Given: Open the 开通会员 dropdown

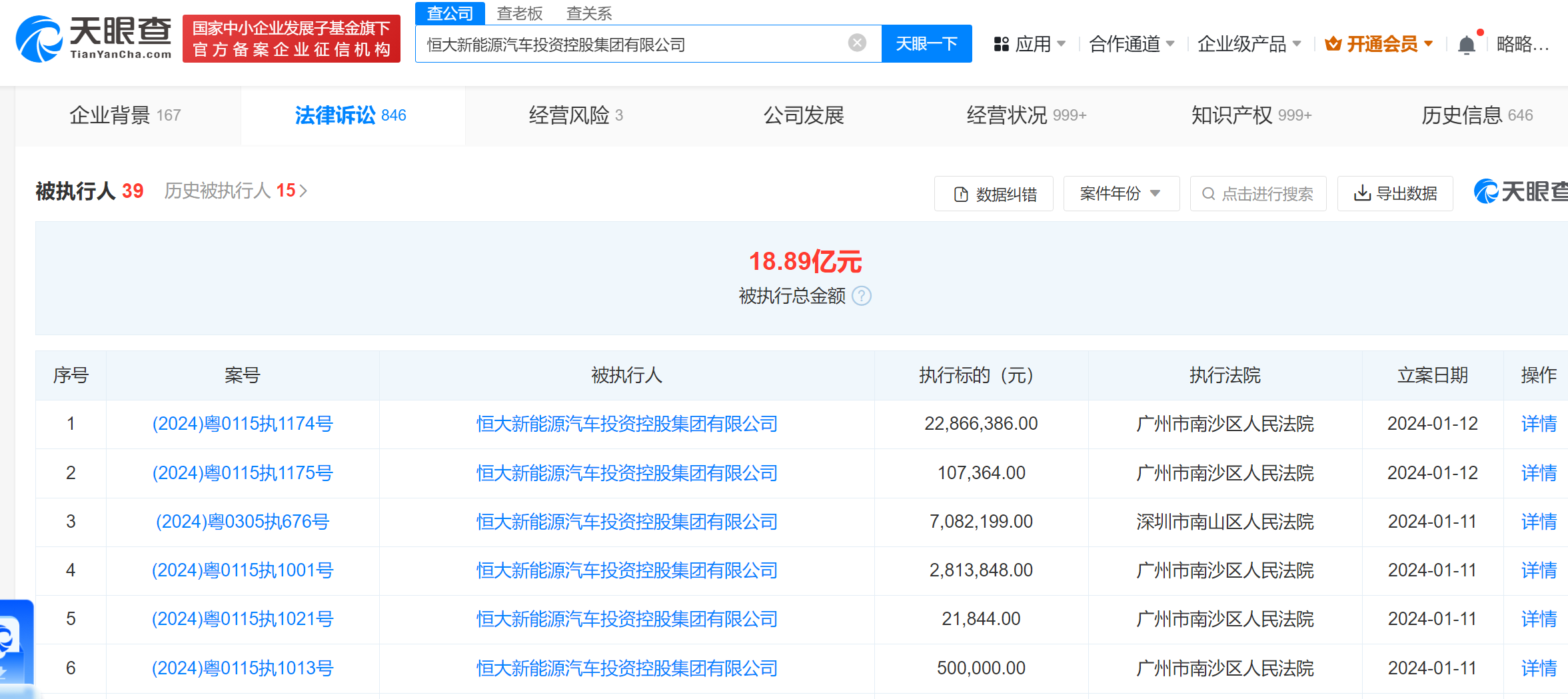Looking at the screenshot, I should 1379,44.
